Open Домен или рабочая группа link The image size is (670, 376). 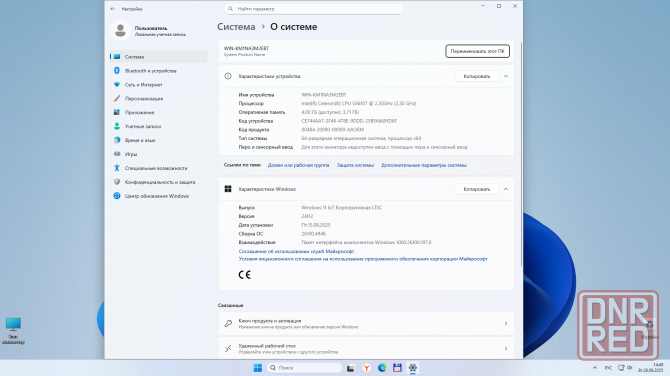coord(298,165)
